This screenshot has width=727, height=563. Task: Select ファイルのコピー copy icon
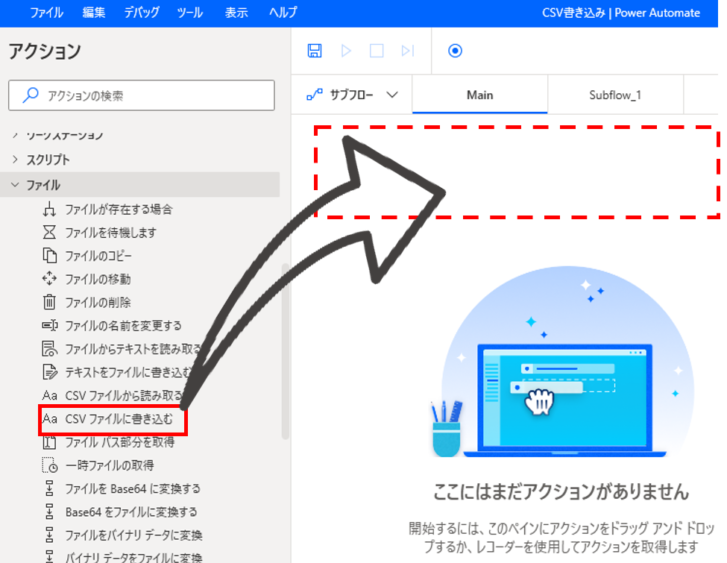[x=49, y=256]
